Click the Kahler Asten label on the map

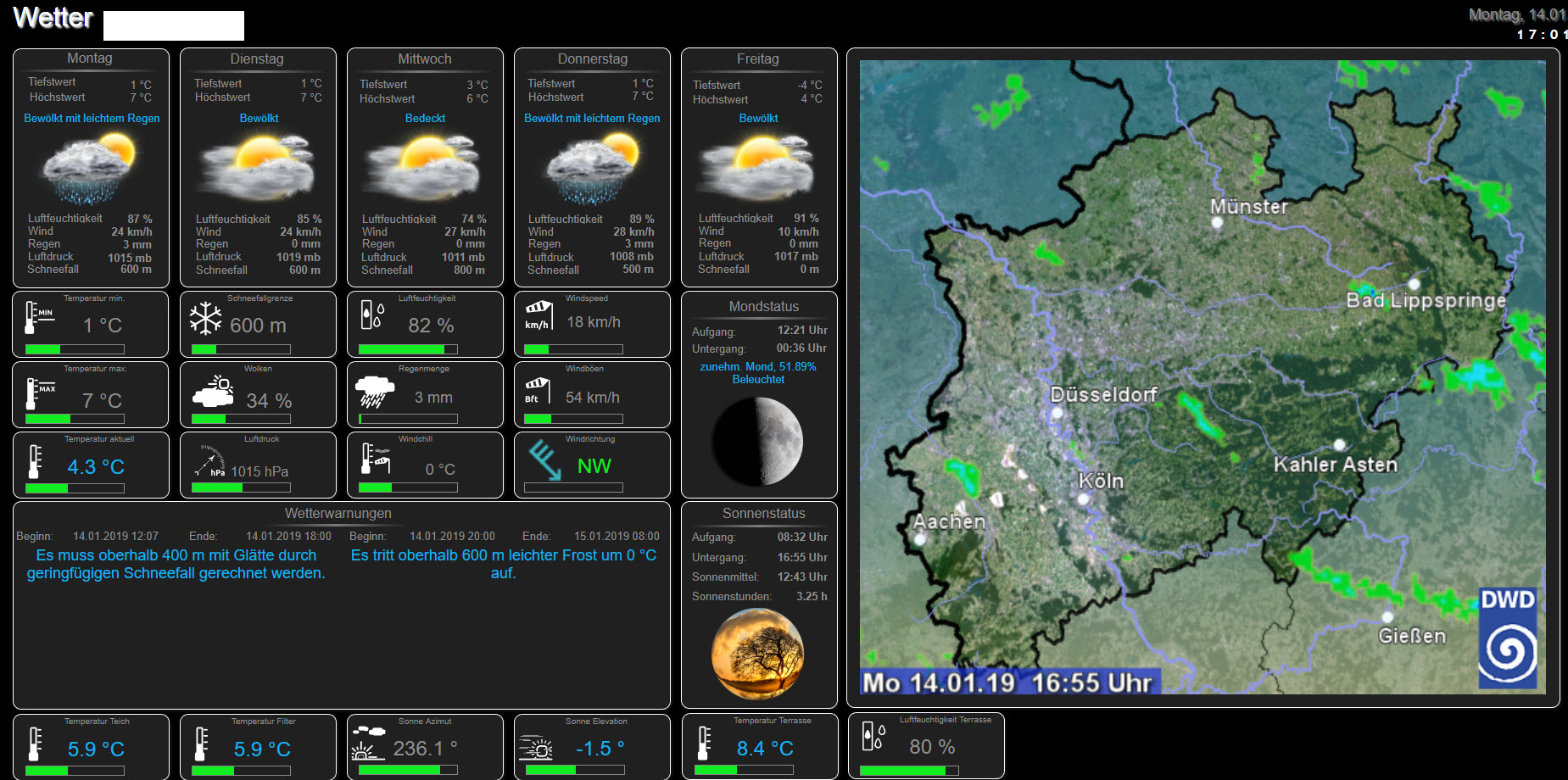coord(1336,465)
